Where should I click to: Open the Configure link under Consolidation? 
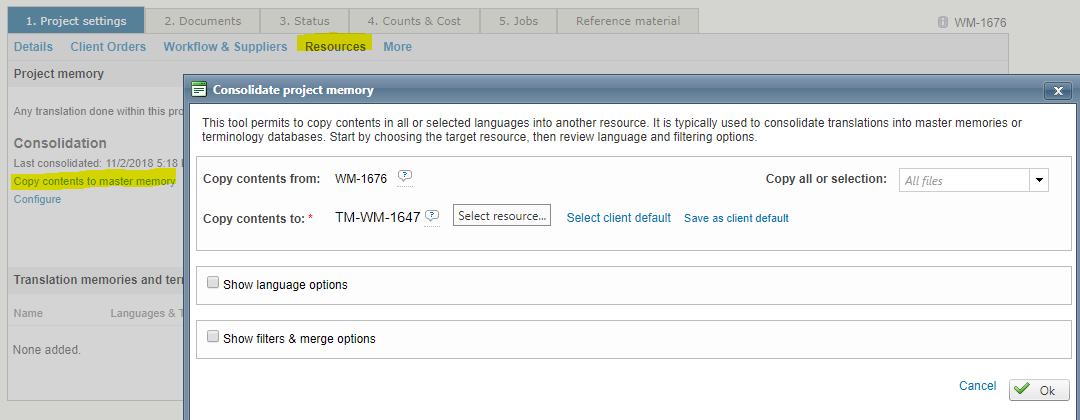(x=37, y=199)
